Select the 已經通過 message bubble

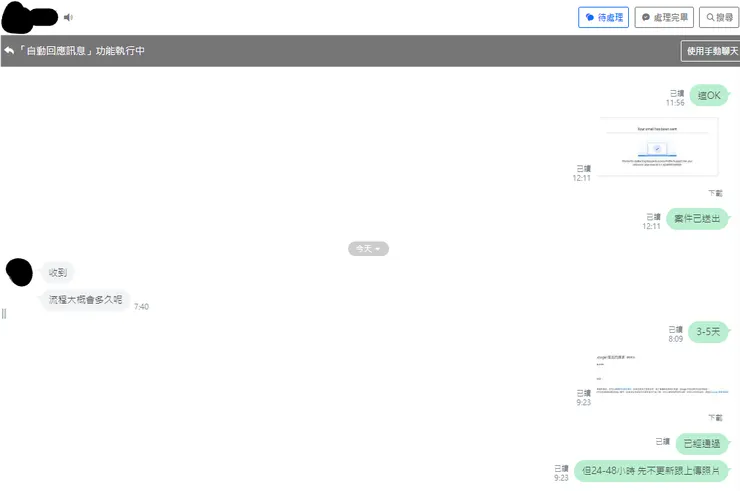702,443
